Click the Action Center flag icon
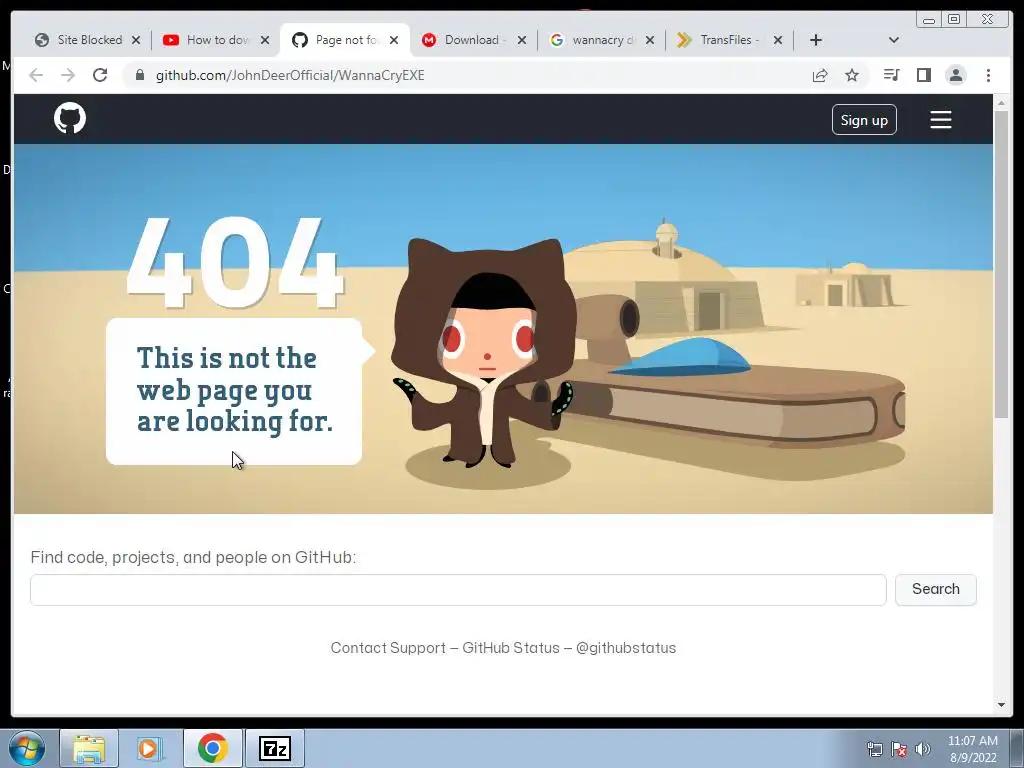The height and width of the screenshot is (768, 1024). [x=899, y=749]
